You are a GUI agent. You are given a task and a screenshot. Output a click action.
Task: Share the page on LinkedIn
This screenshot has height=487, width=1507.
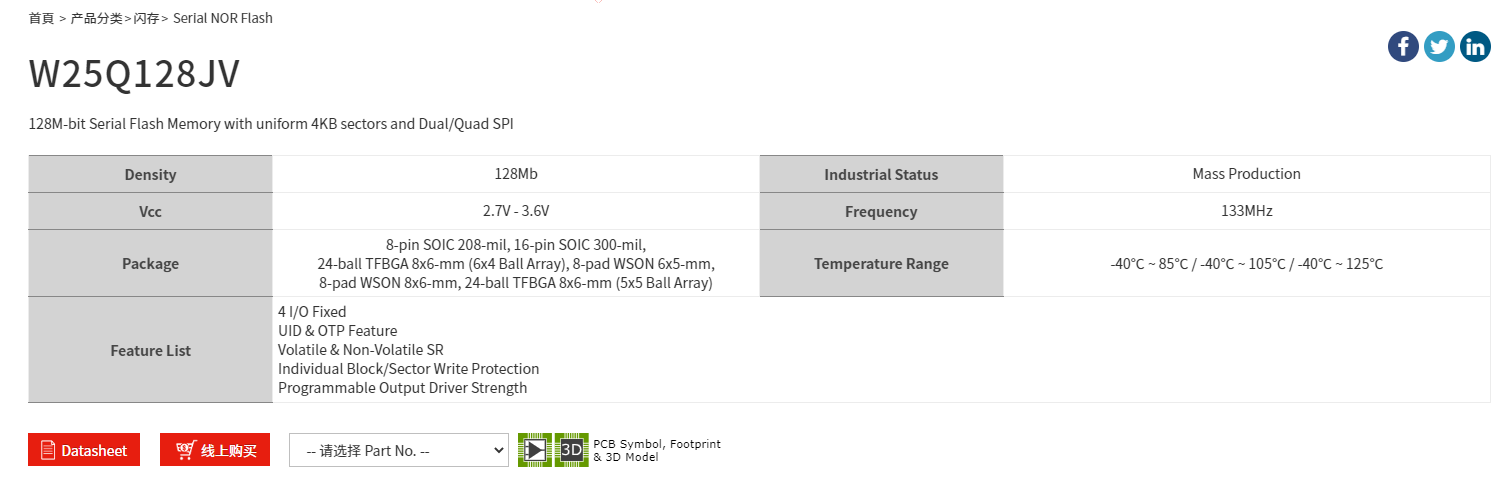click(x=1475, y=46)
